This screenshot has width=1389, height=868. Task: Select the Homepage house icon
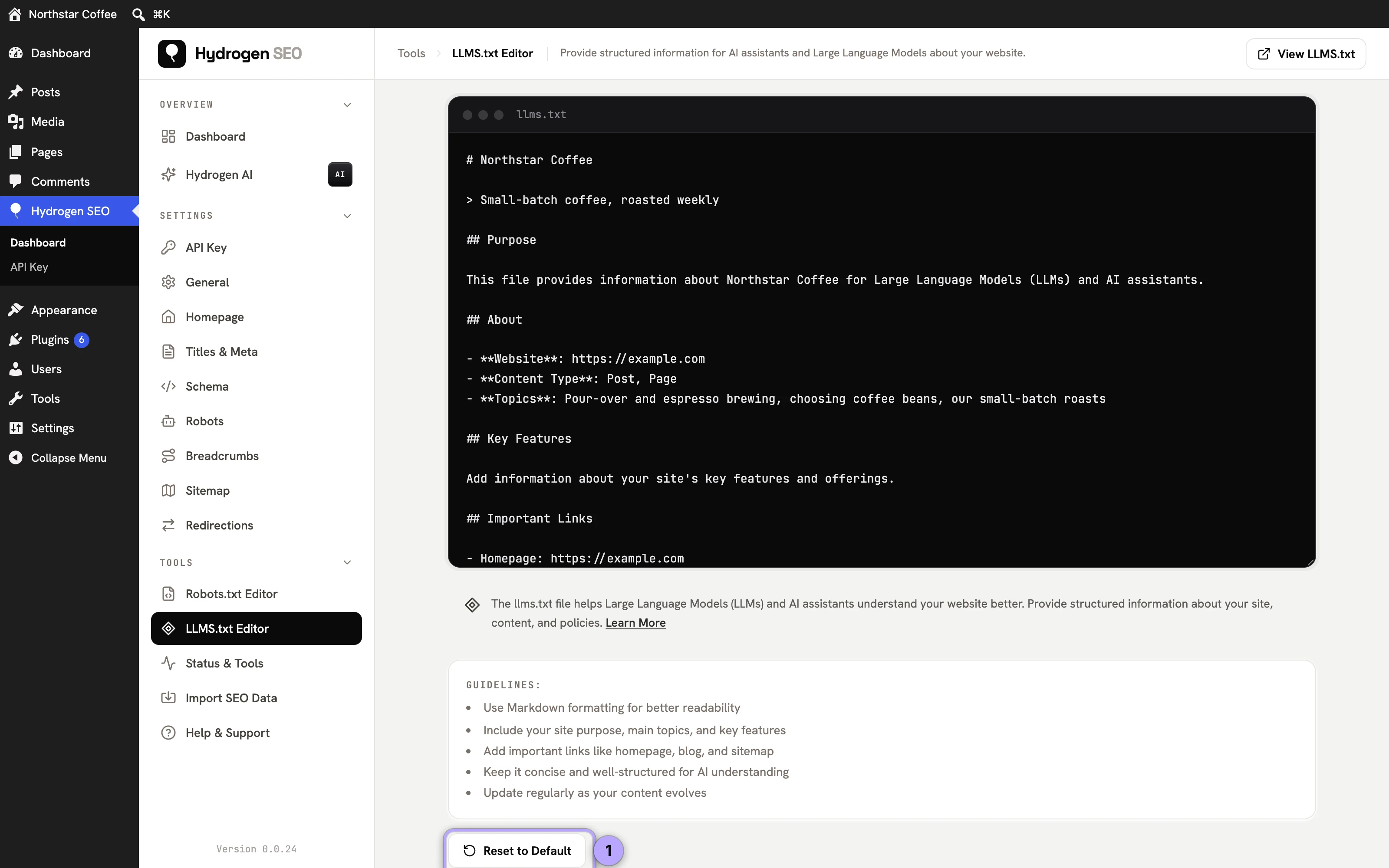pos(168,317)
